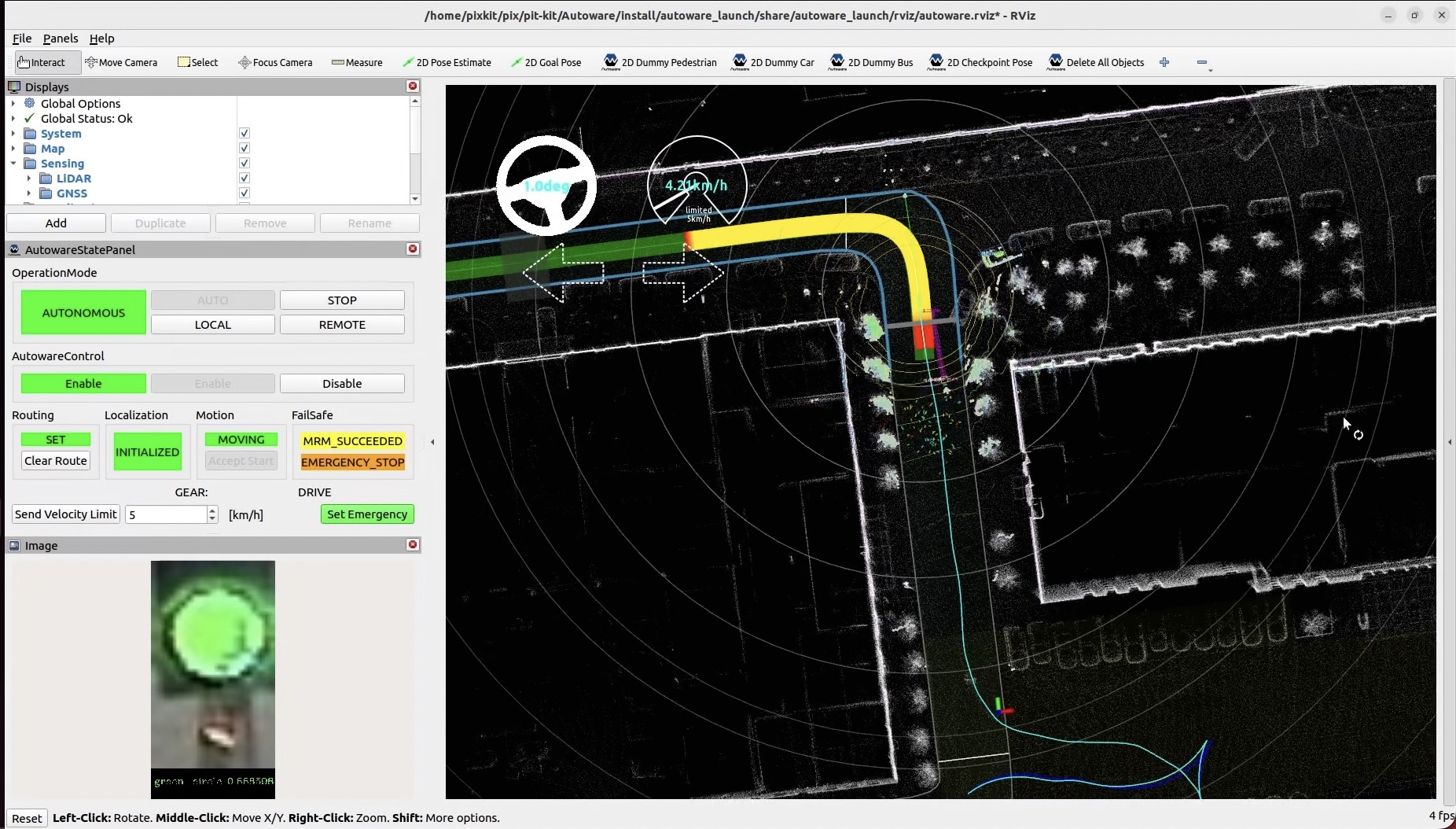Select the 2D Checkpoint Pose tool
This screenshot has width=1456, height=829.
pyautogui.click(x=980, y=62)
